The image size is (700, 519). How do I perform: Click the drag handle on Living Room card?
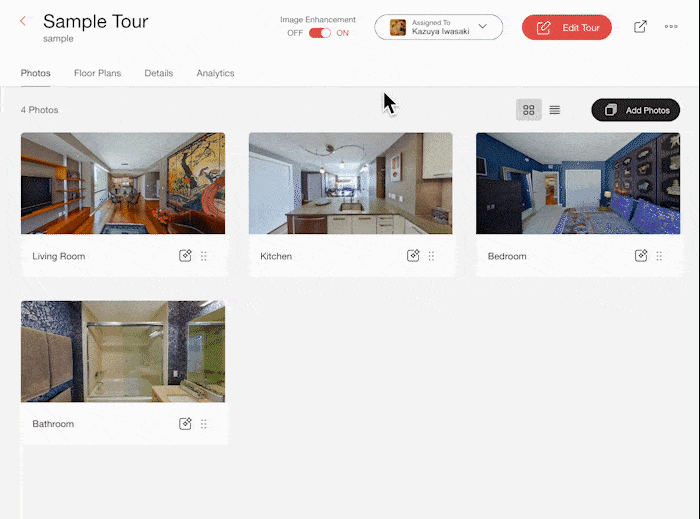click(x=204, y=256)
